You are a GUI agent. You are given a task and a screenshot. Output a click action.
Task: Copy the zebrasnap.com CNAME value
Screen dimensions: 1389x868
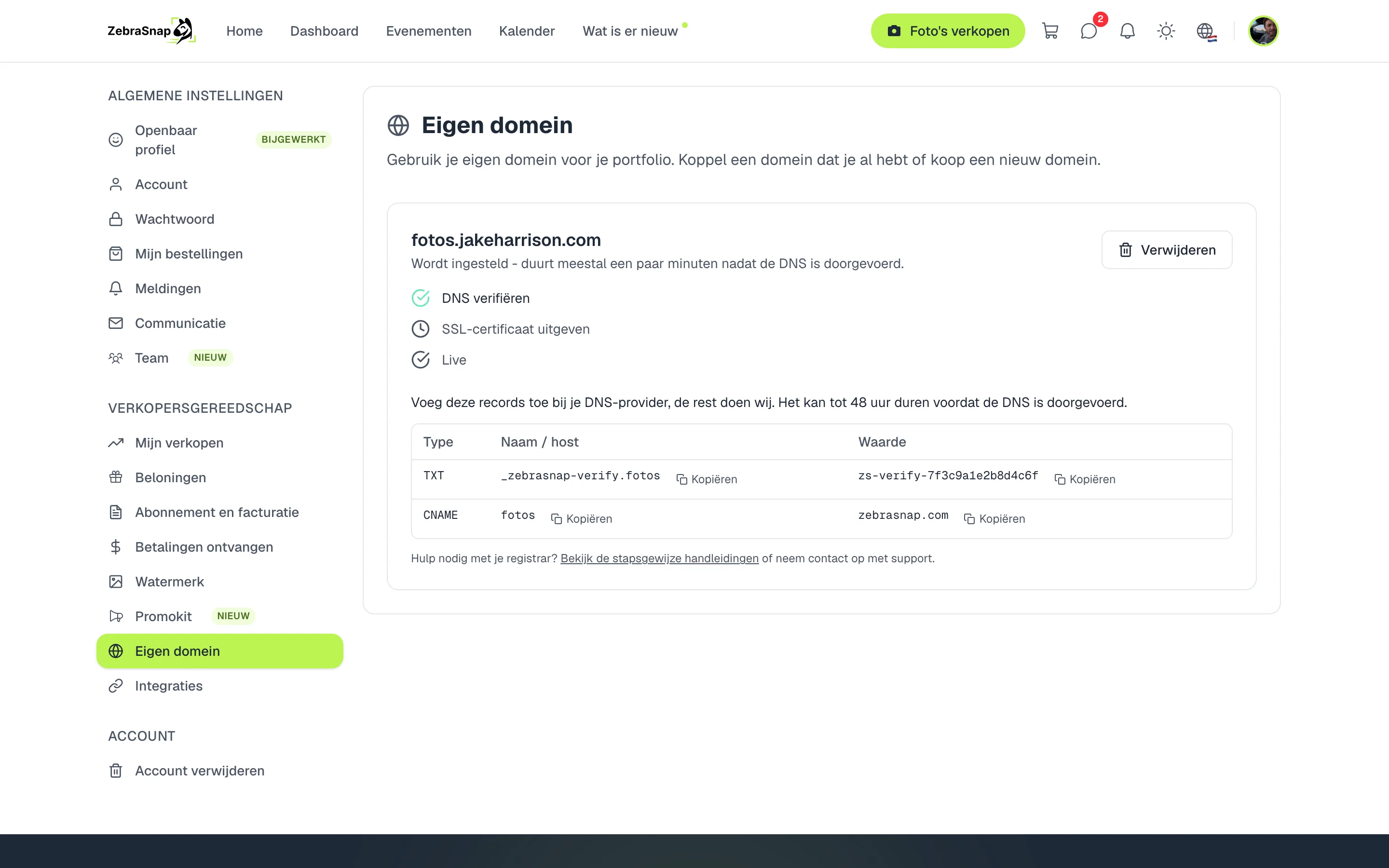[x=994, y=519]
